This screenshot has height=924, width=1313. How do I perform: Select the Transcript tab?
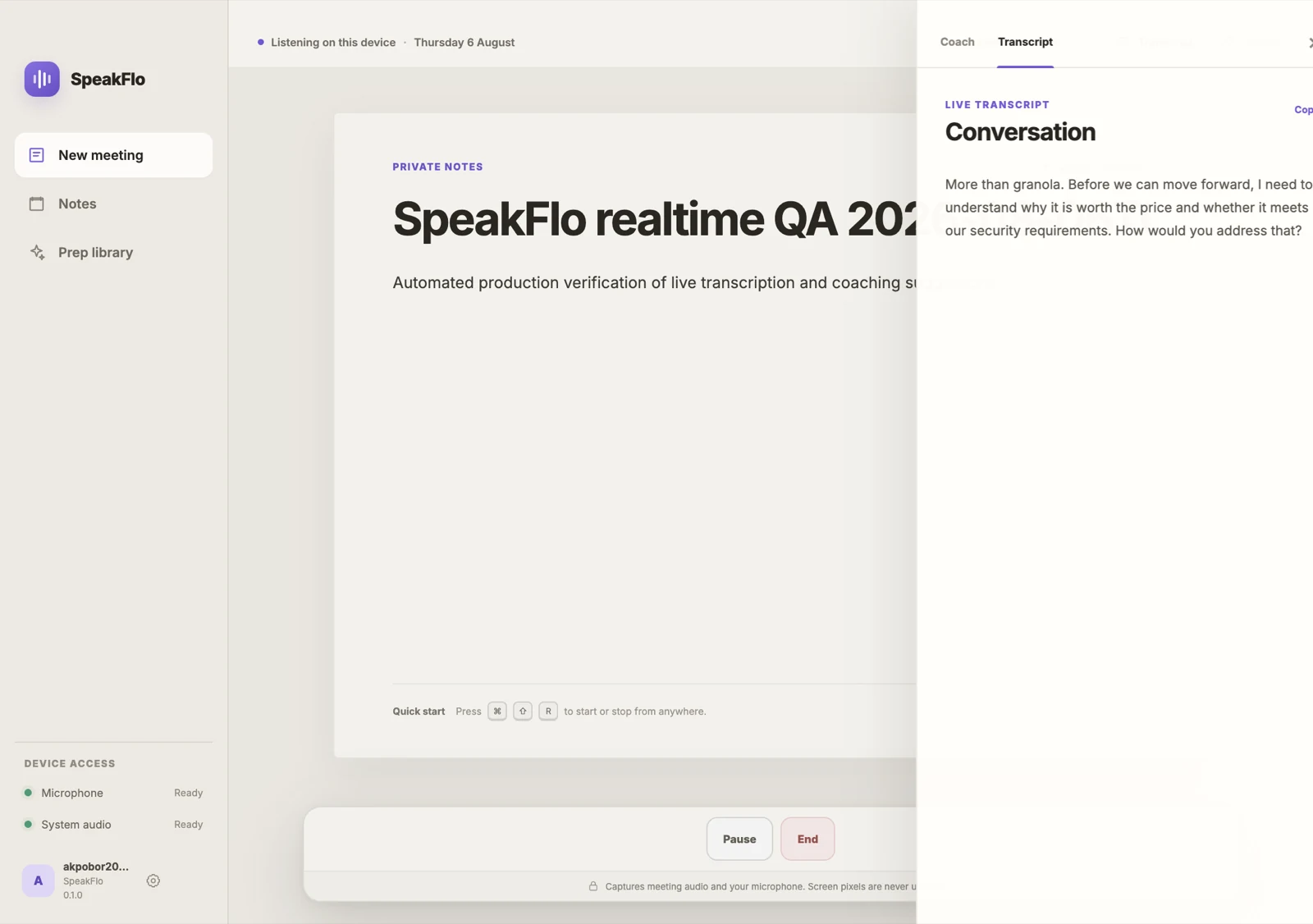tap(1025, 42)
